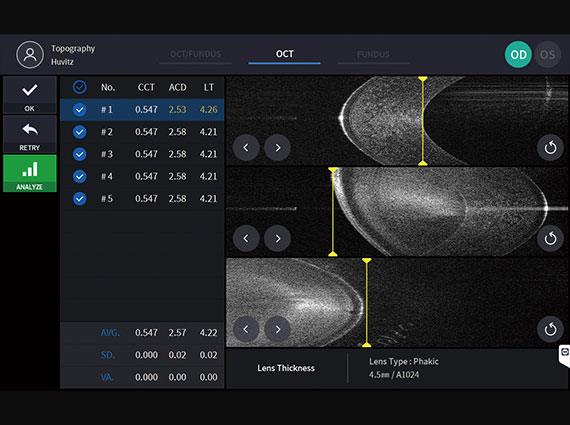570x425 pixels.
Task: Go to next frame in posterior lens scan
Action: click(277, 329)
